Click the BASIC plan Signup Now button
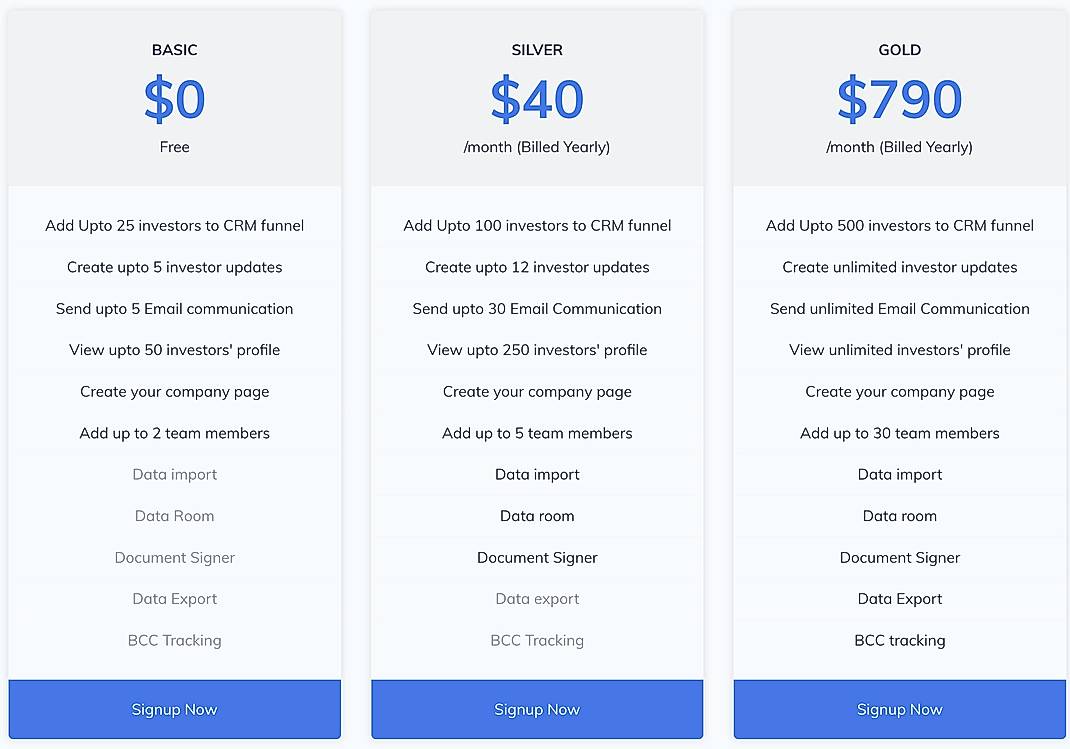 (174, 709)
